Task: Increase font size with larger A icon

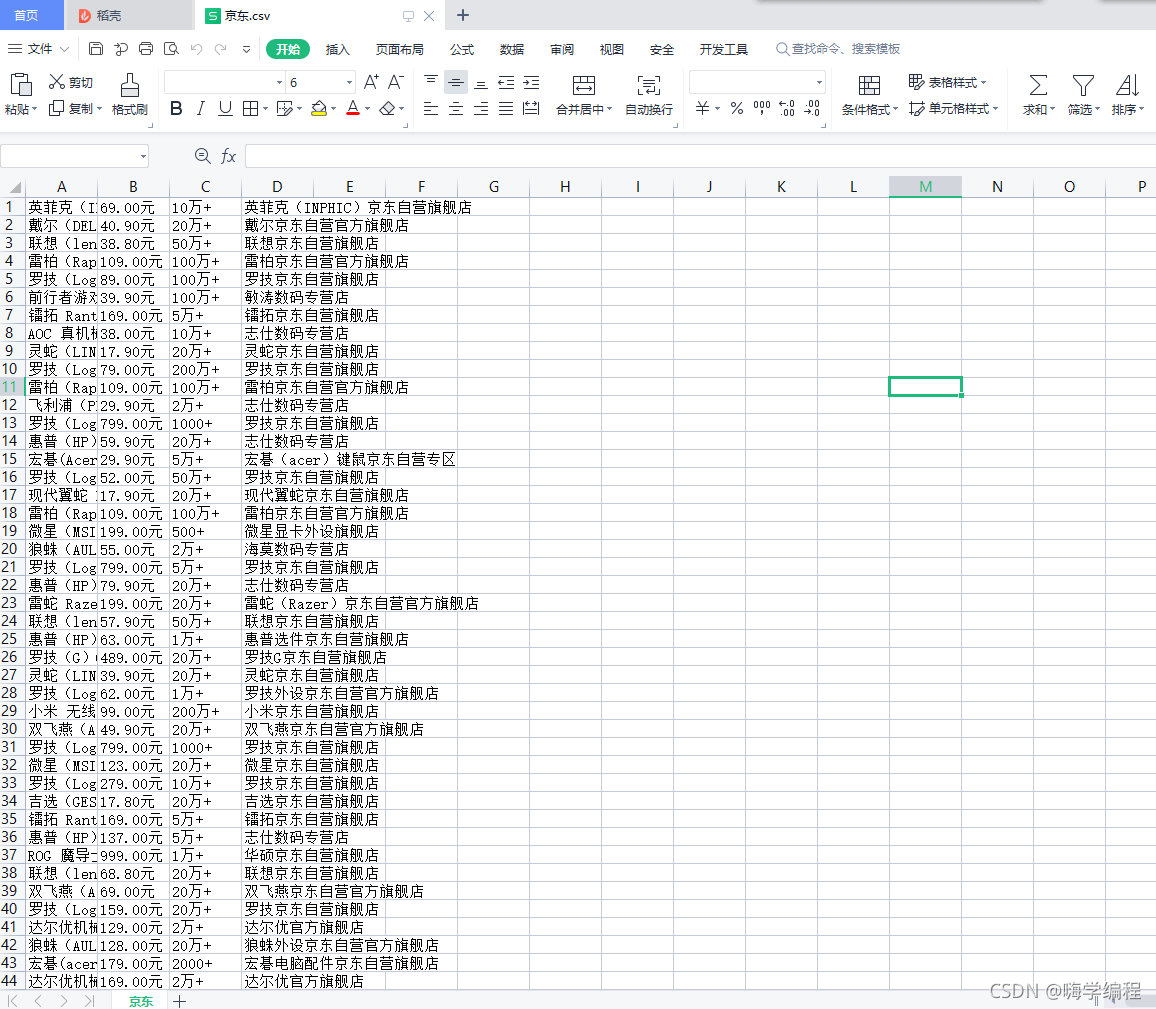Action: point(371,82)
